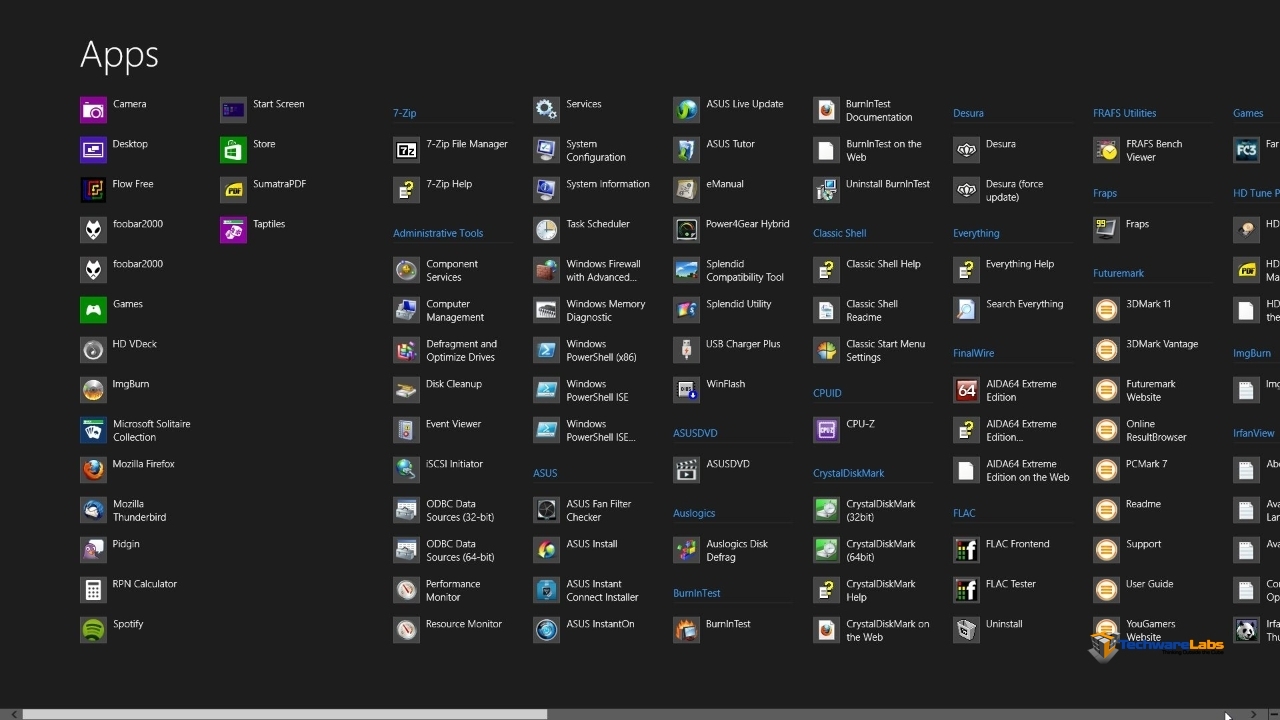Open the Camera app icon

pyautogui.click(x=93, y=110)
